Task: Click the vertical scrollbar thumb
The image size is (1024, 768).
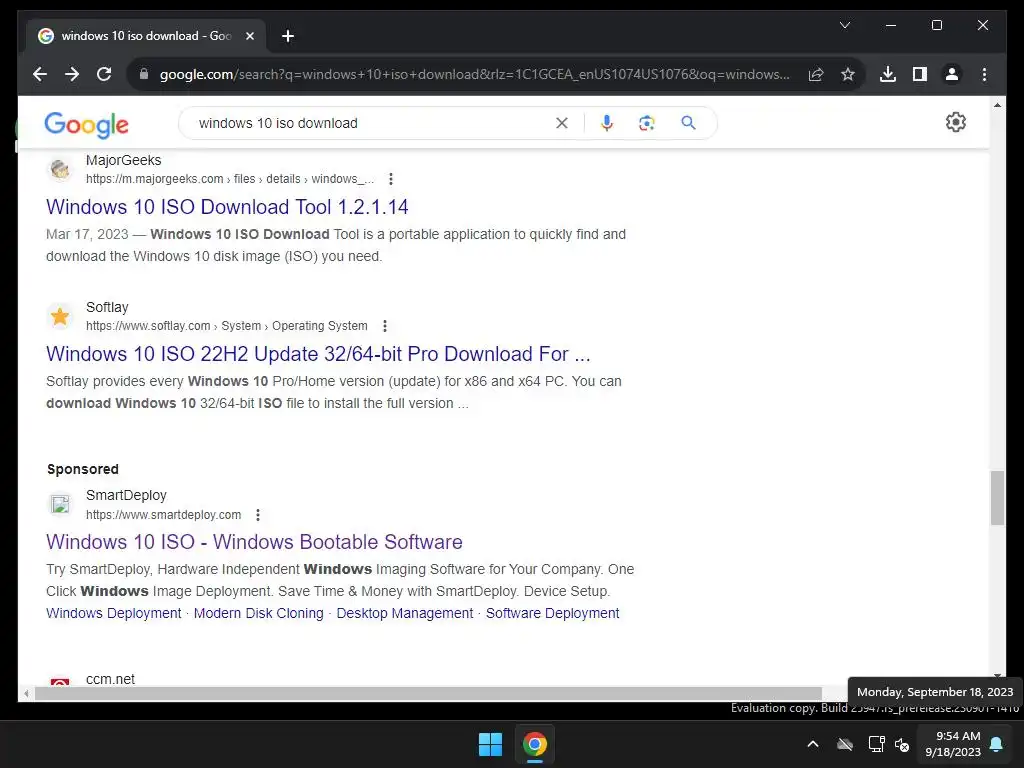Action: pyautogui.click(x=997, y=498)
